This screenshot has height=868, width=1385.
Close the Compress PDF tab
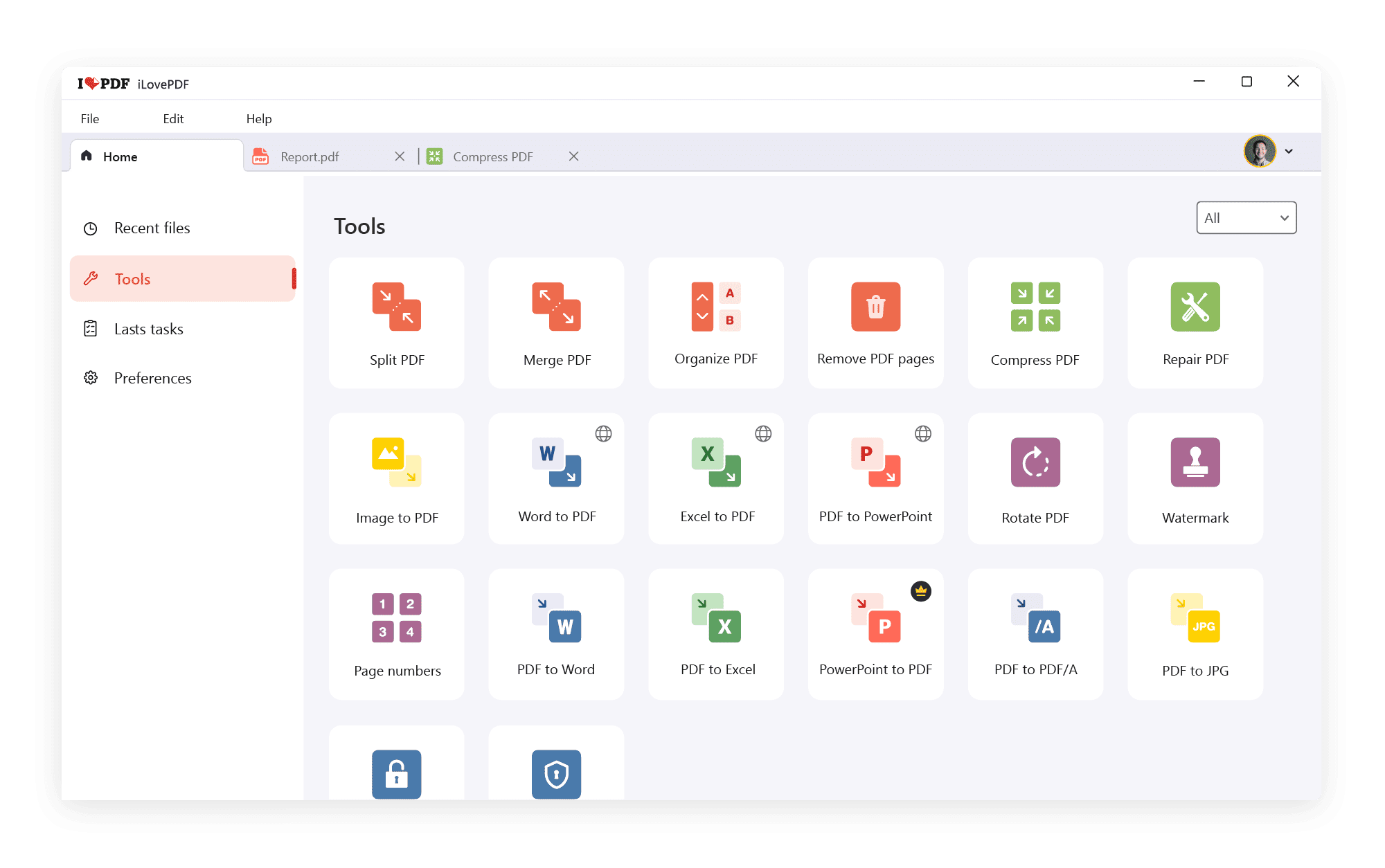(x=573, y=156)
